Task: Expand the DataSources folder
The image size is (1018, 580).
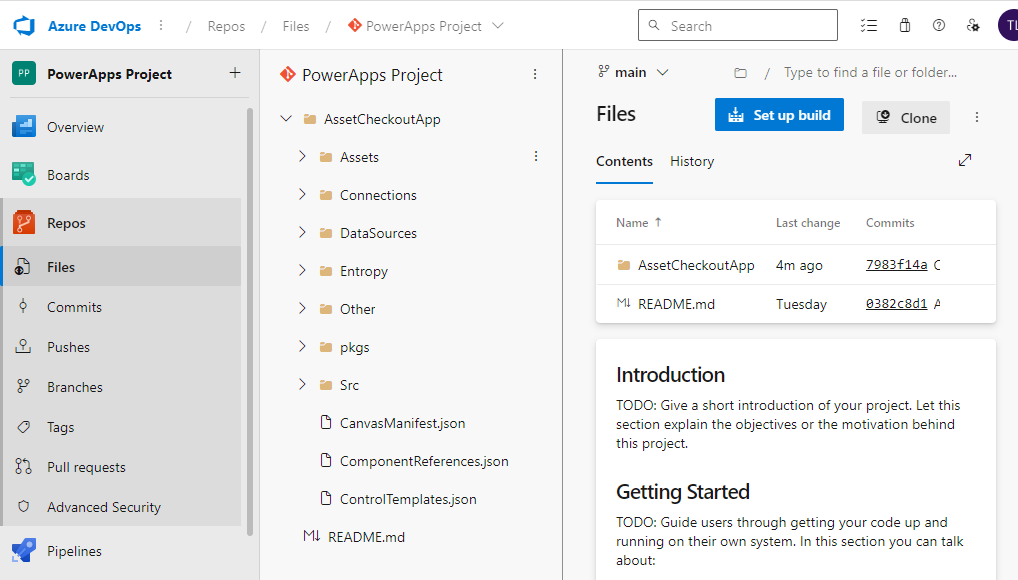Action: (x=302, y=233)
